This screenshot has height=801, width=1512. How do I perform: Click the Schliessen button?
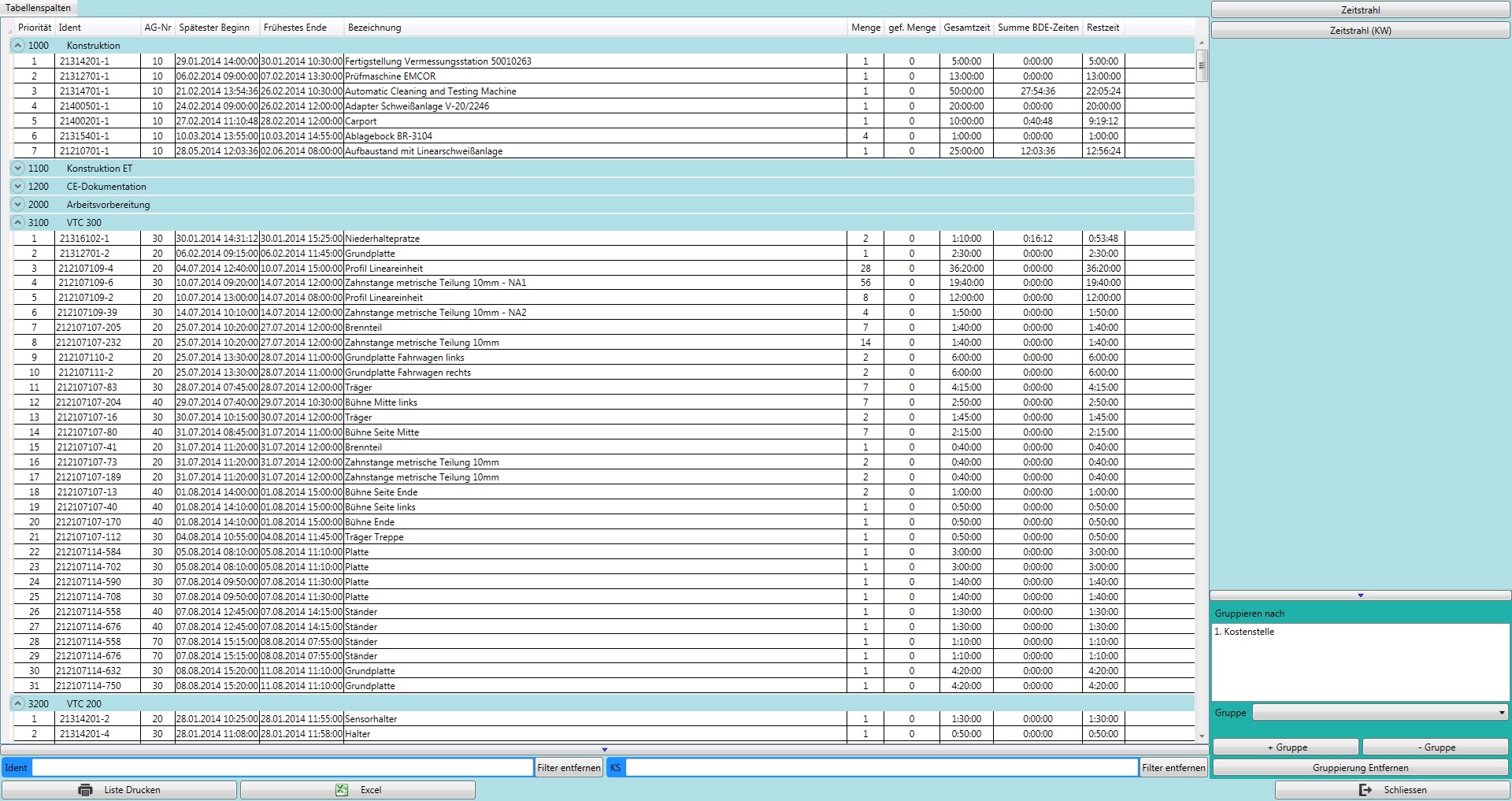click(x=1392, y=790)
